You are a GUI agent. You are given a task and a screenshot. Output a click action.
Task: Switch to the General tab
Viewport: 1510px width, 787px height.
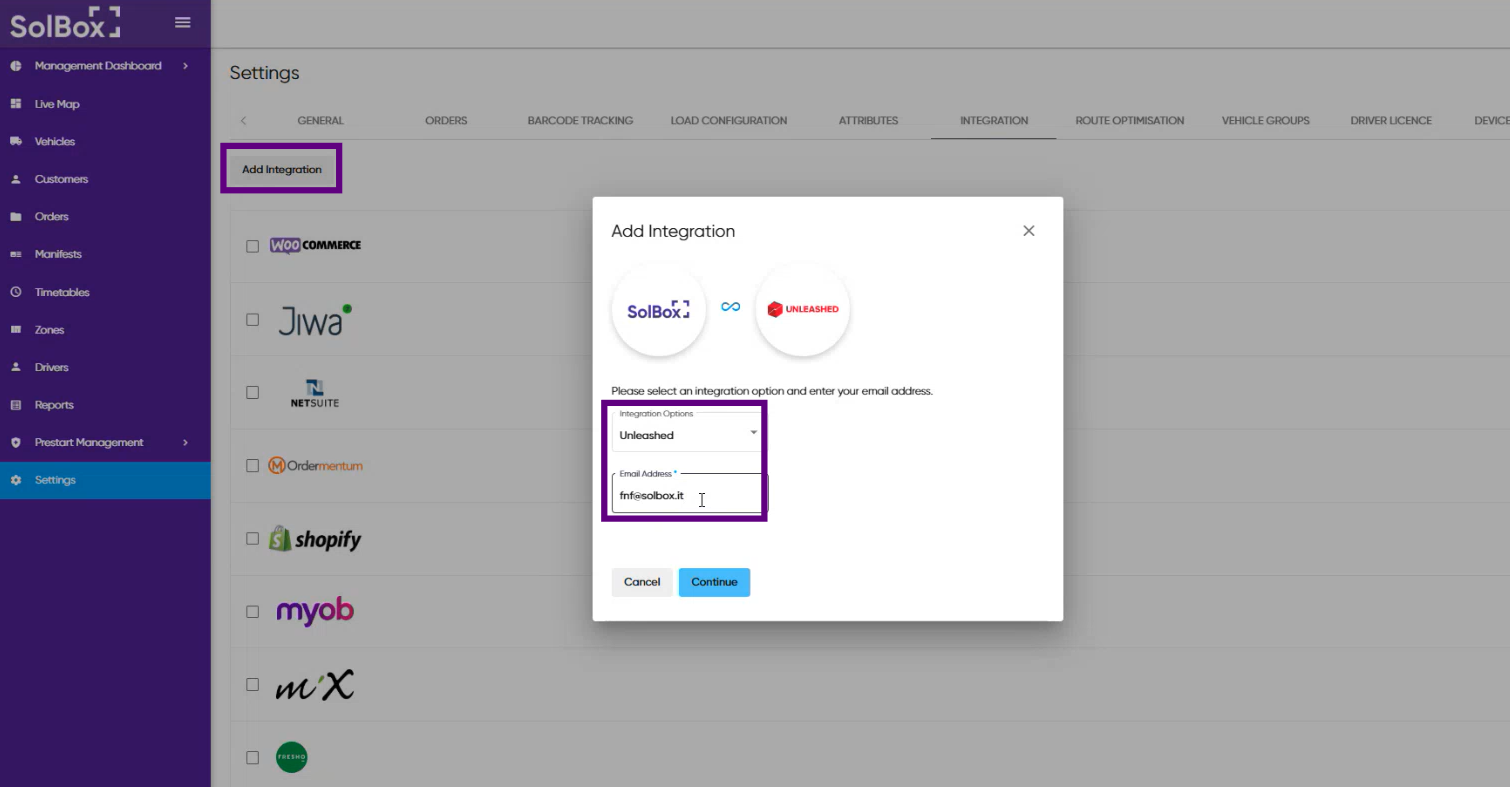pyautogui.click(x=320, y=121)
